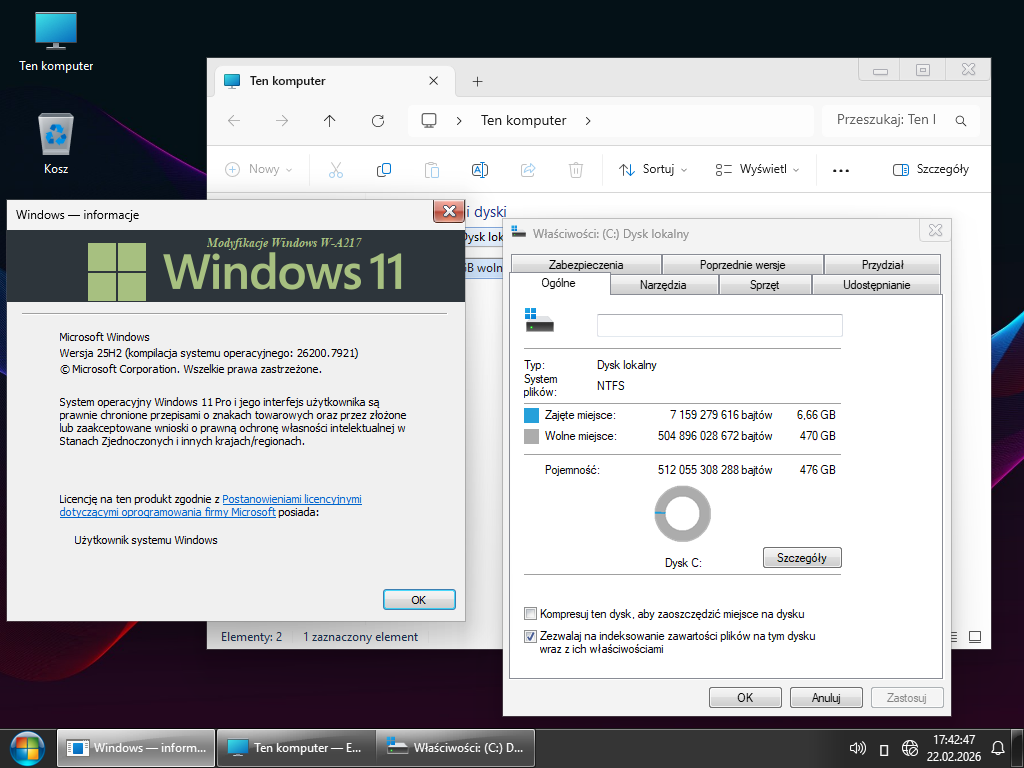The height and width of the screenshot is (768, 1024).
Task: Click the Szczegóły button under Dysk C
Action: [801, 558]
